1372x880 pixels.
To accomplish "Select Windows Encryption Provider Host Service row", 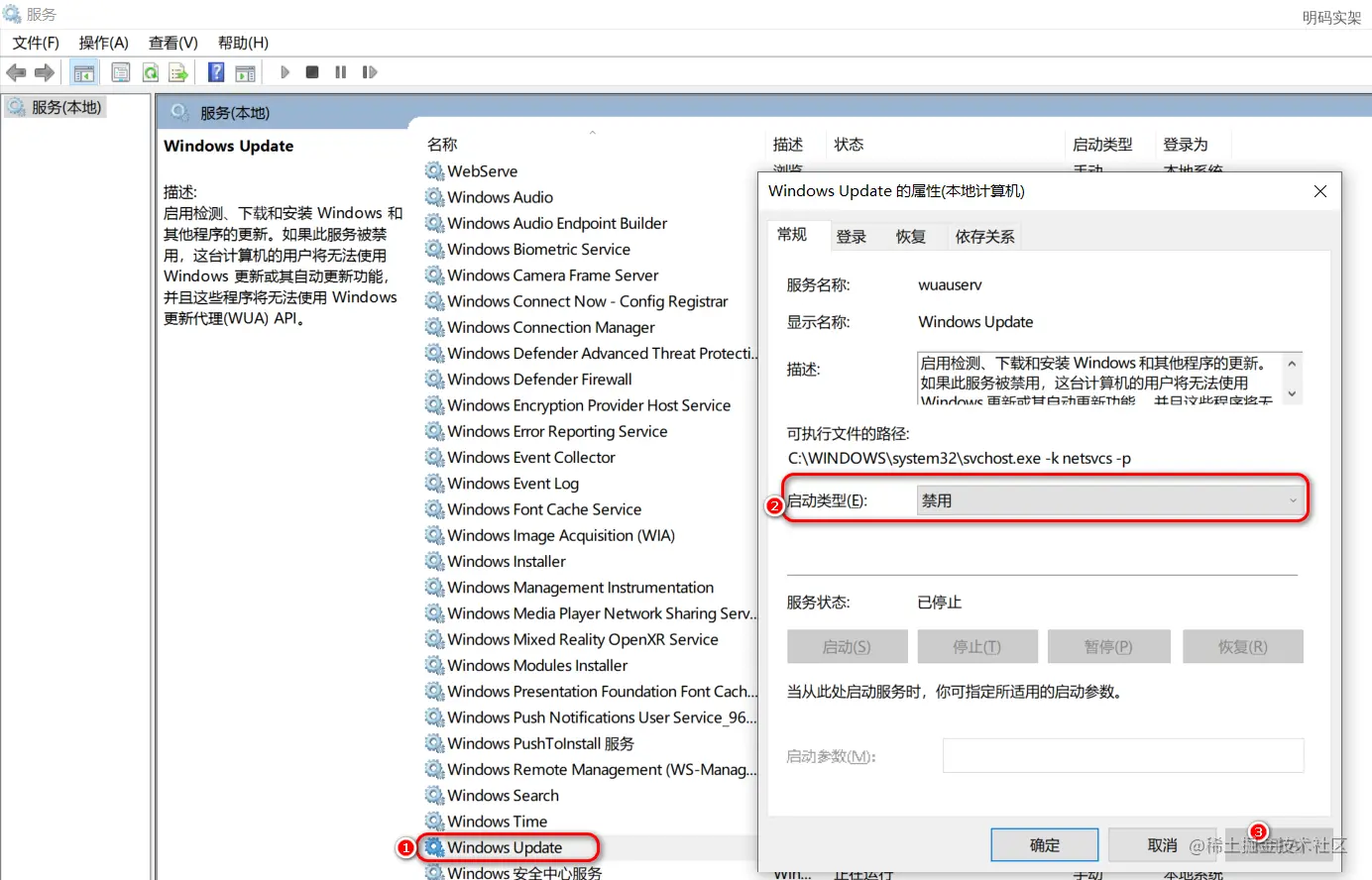I will pyautogui.click(x=589, y=405).
